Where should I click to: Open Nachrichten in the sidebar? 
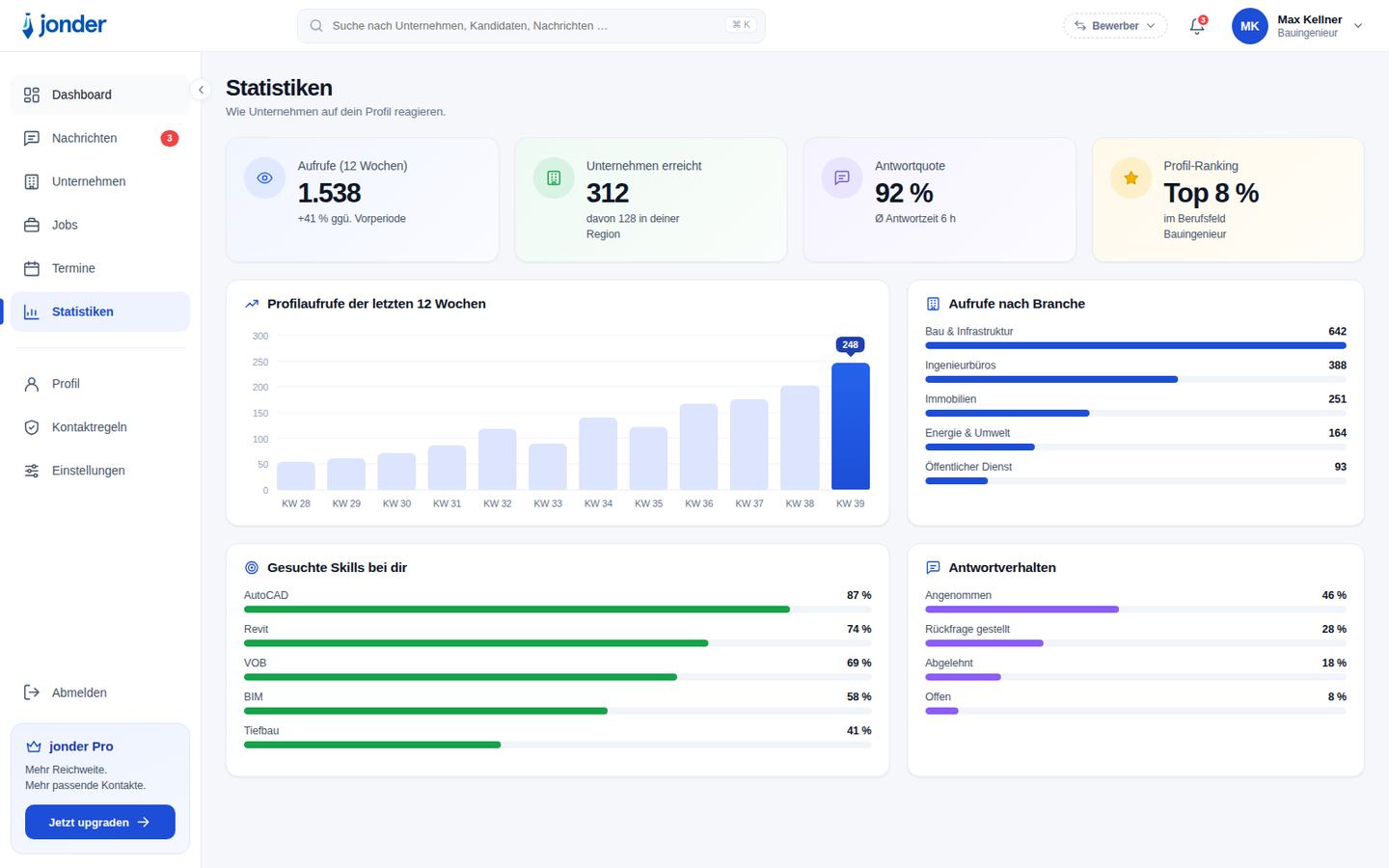point(100,138)
